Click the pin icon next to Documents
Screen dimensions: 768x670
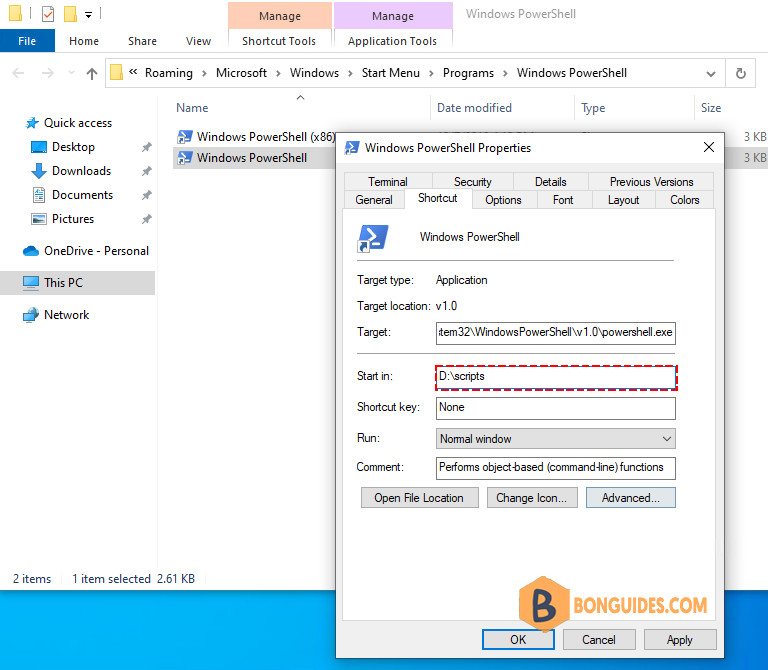(146, 195)
